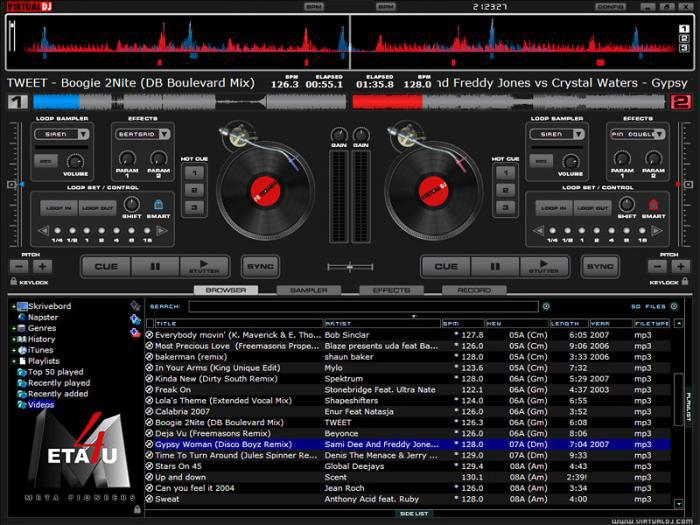Viewport: 700px width, 525px height.
Task: Pause playback on deck 1
Action: (155, 267)
